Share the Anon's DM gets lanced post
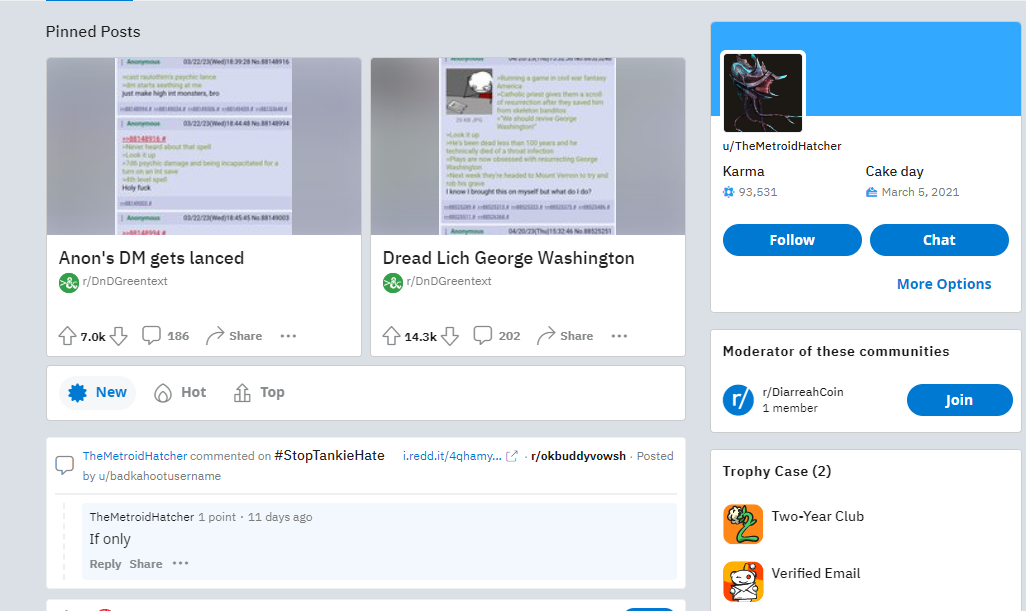1026x611 pixels. pos(234,336)
